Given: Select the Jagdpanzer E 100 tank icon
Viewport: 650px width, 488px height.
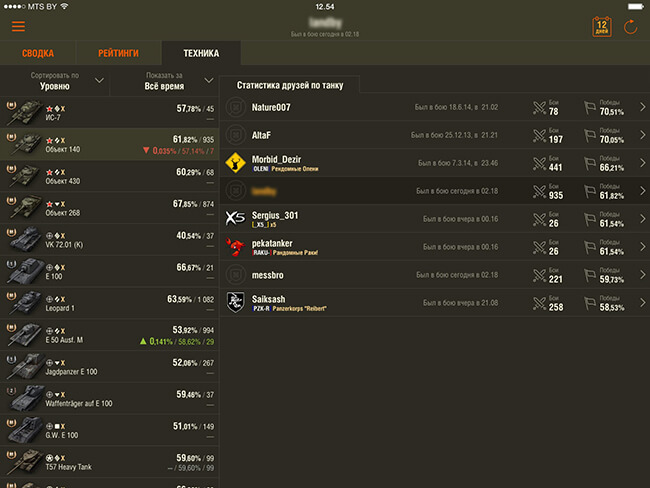Looking at the screenshot, I should tap(26, 367).
